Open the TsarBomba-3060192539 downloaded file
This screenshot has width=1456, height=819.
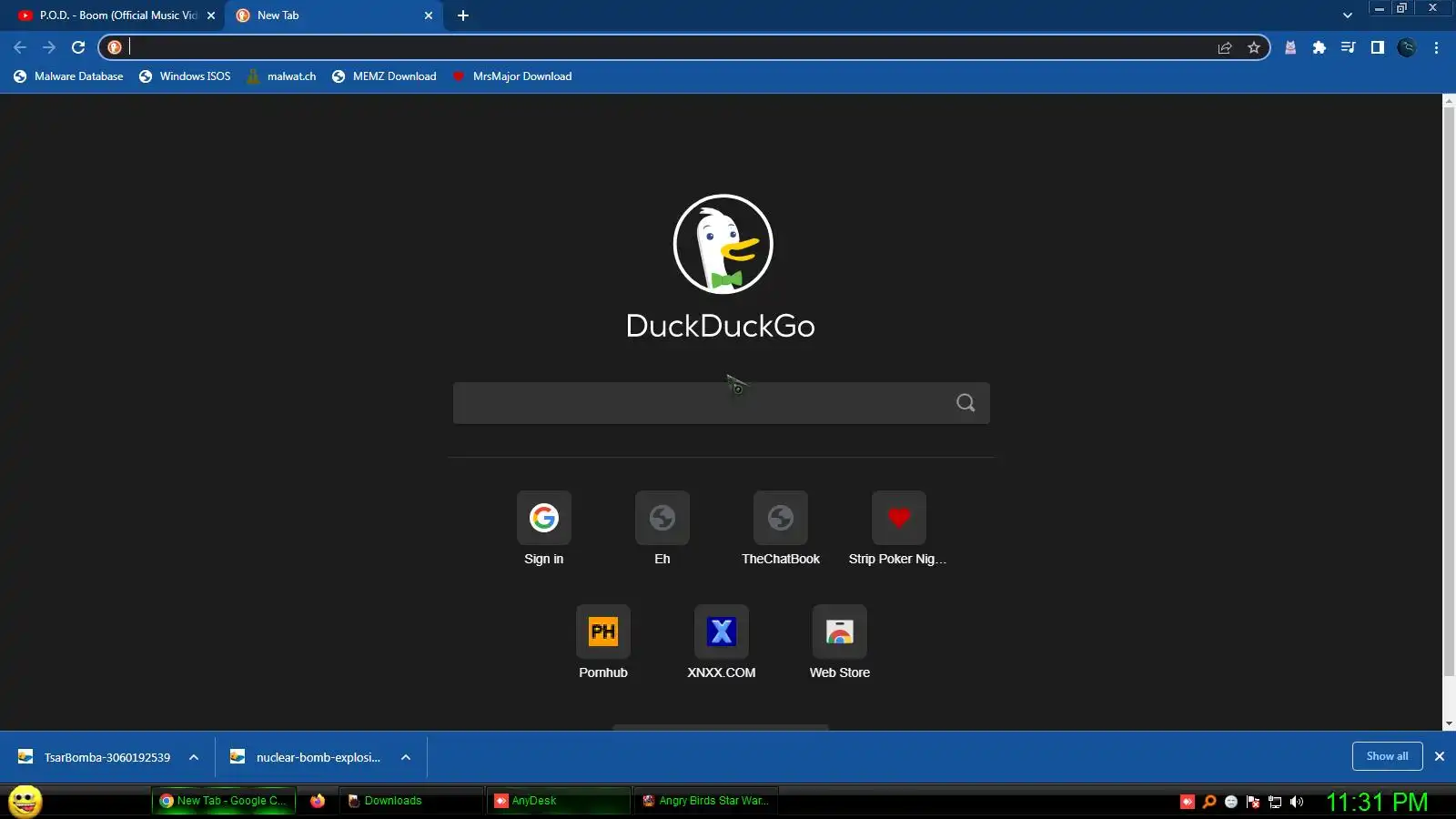click(95, 757)
